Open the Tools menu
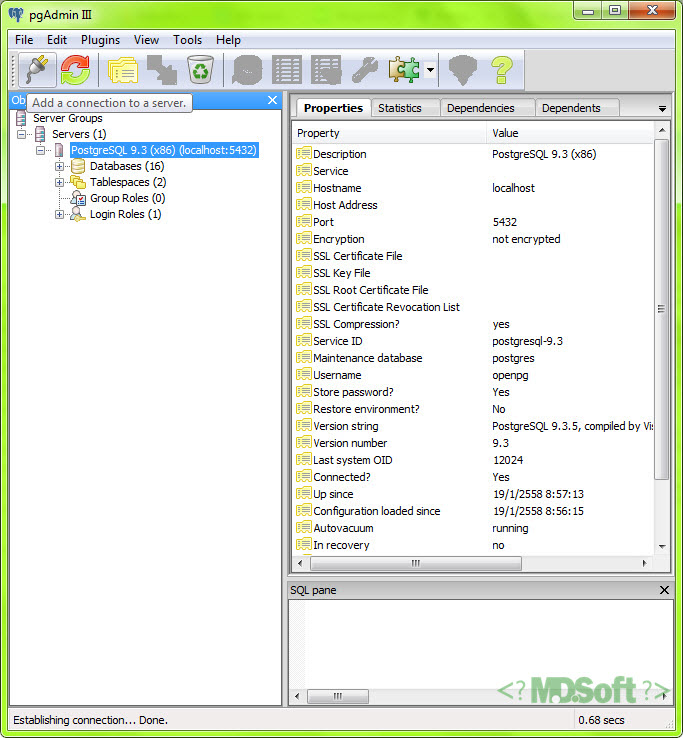The width and height of the screenshot is (683, 738). [x=187, y=40]
